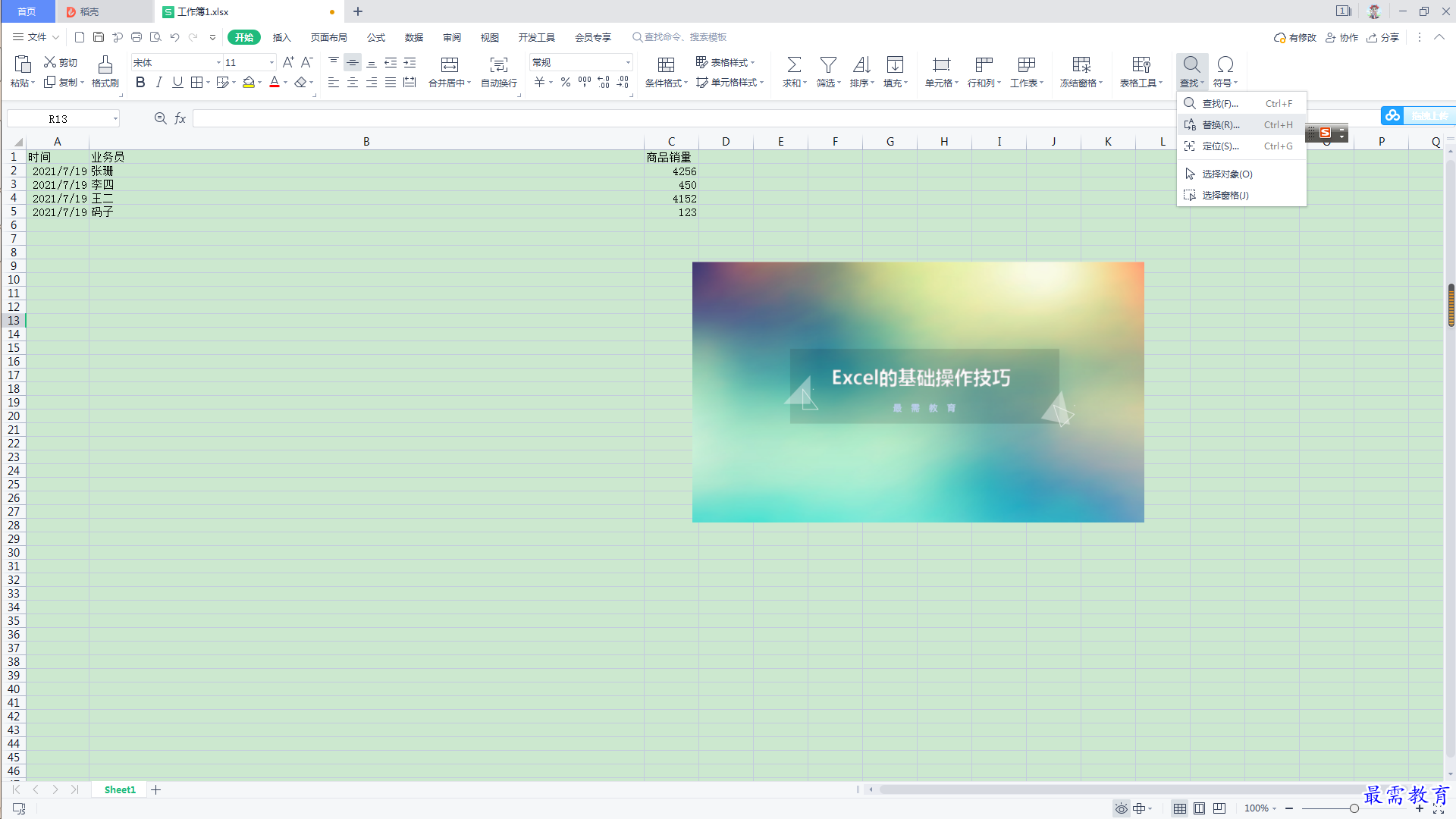Click the align left icon
Viewport: 1456px width, 819px height.
click(x=334, y=82)
